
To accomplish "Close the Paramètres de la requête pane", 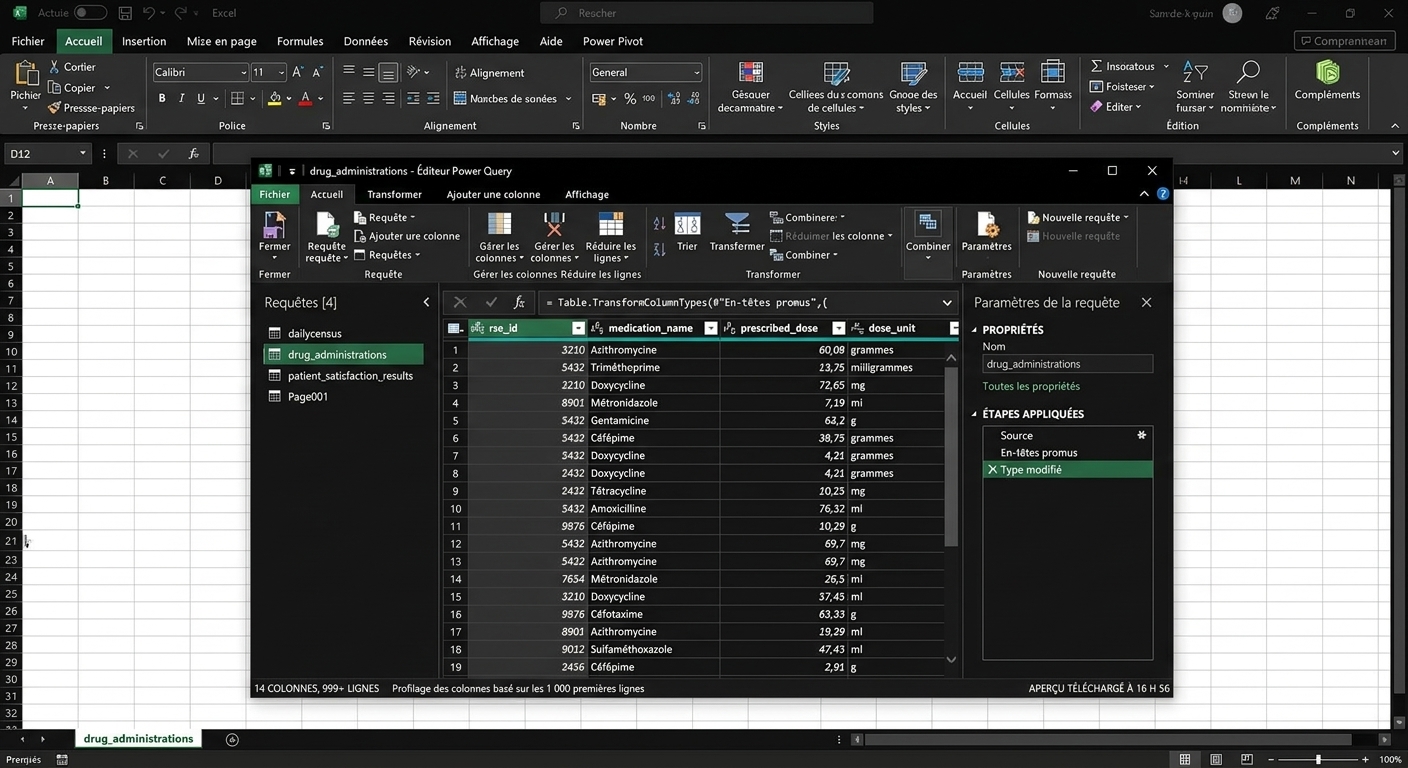I will coord(1146,302).
